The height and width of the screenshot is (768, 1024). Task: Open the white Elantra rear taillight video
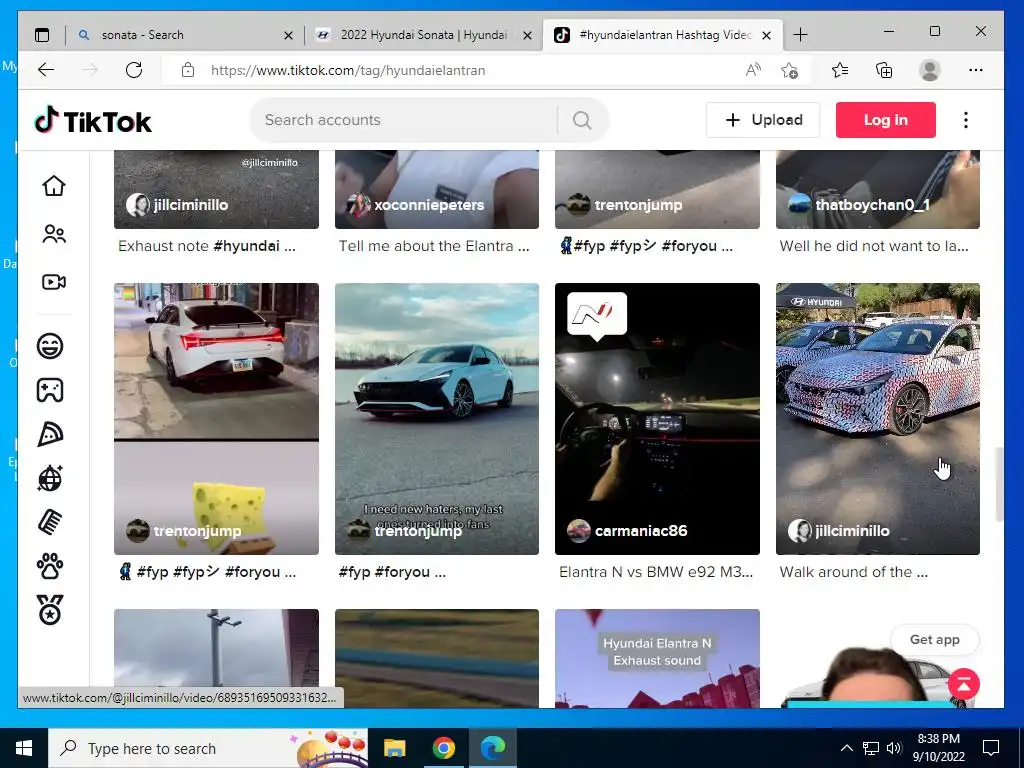point(216,419)
